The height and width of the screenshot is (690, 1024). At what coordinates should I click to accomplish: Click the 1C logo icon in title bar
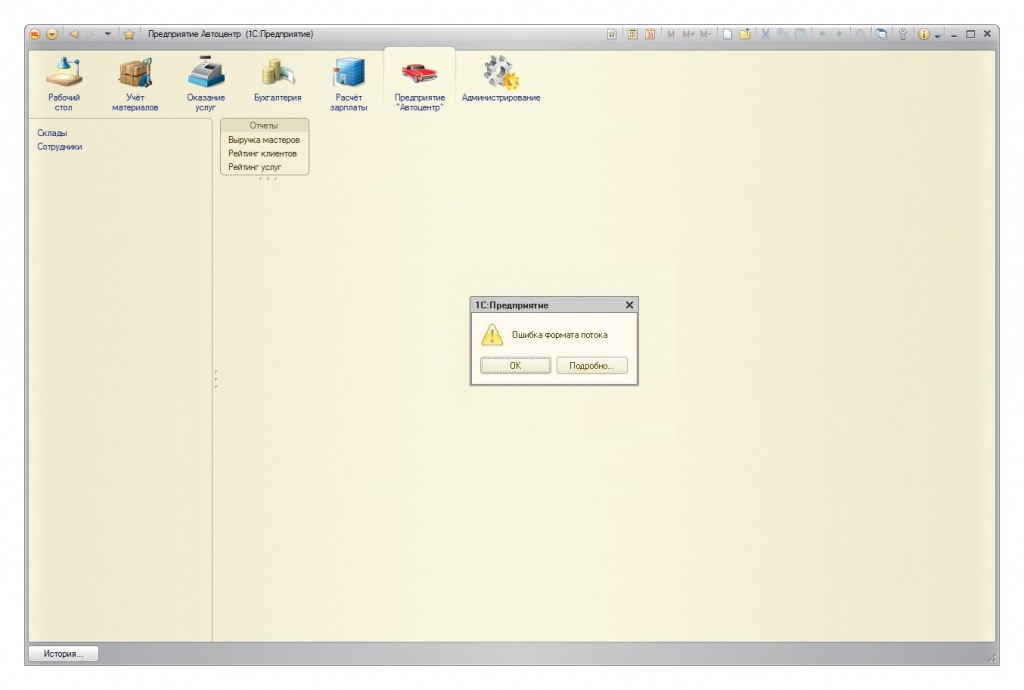tap(35, 34)
